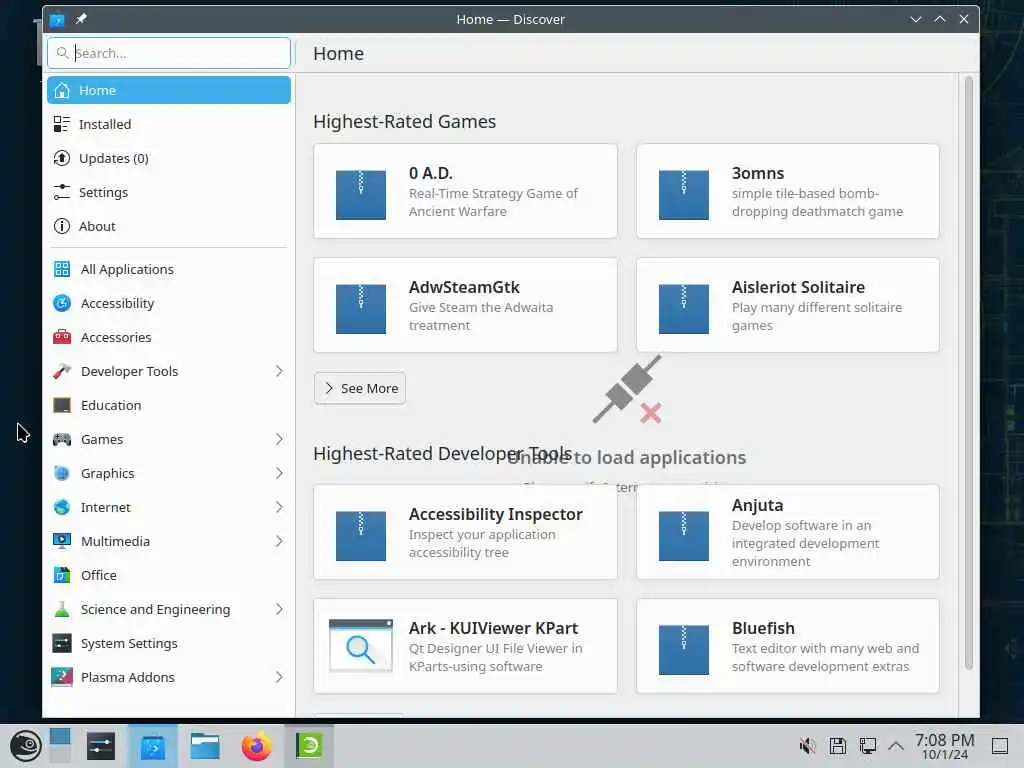Image resolution: width=1024 pixels, height=768 pixels.
Task: Open the AdwSteamGtk application card
Action: tap(465, 305)
